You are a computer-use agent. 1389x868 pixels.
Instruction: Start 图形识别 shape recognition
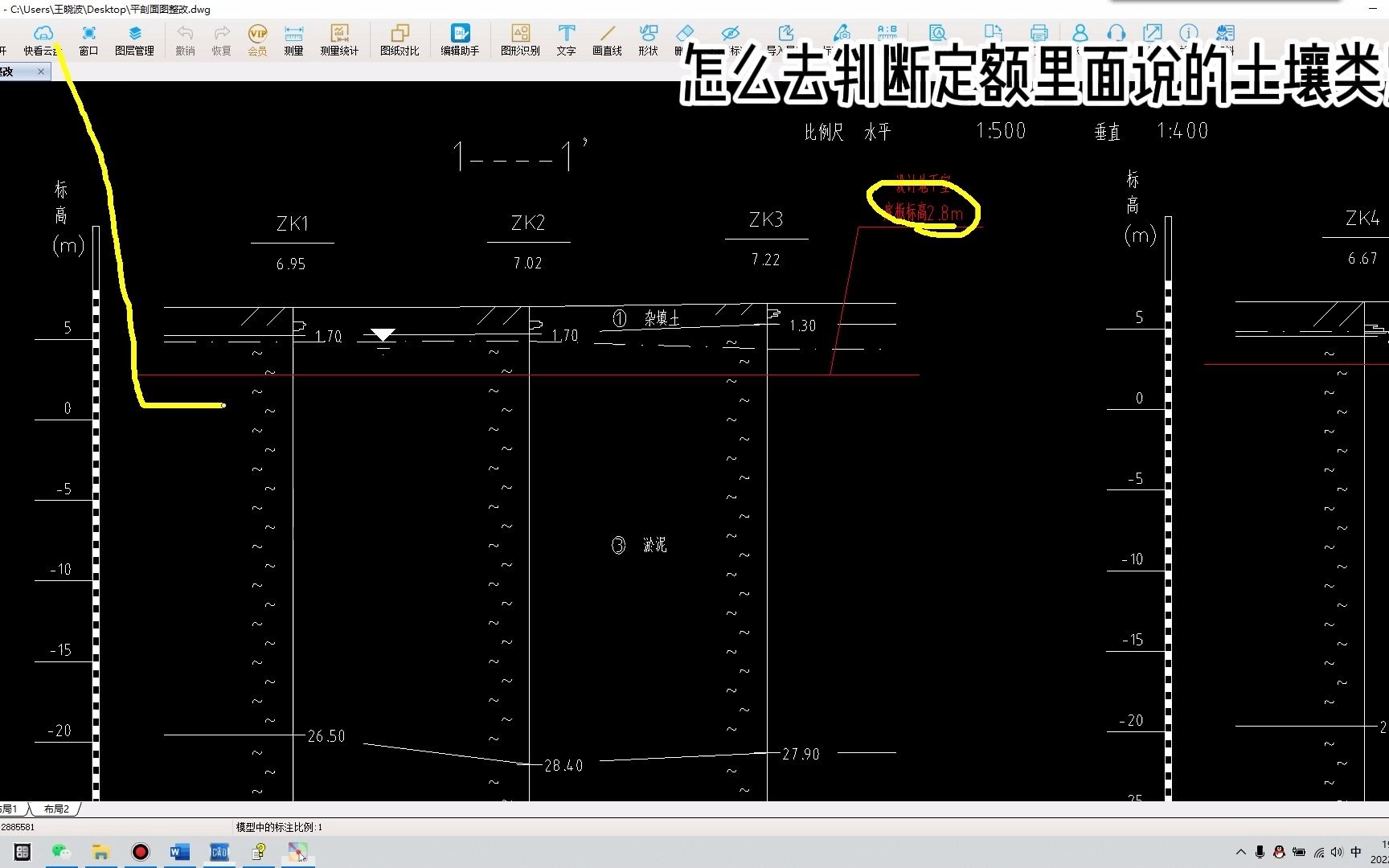coord(520,39)
